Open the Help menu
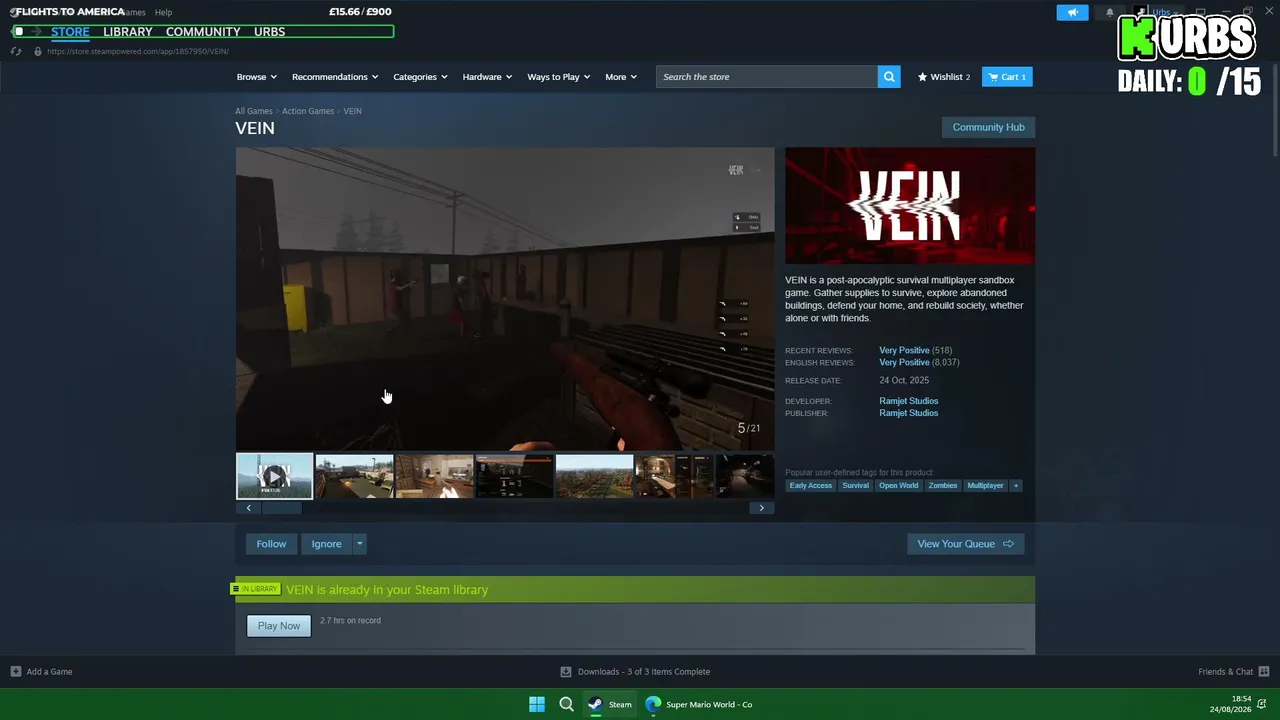The width and height of the screenshot is (1280, 720). 163,12
